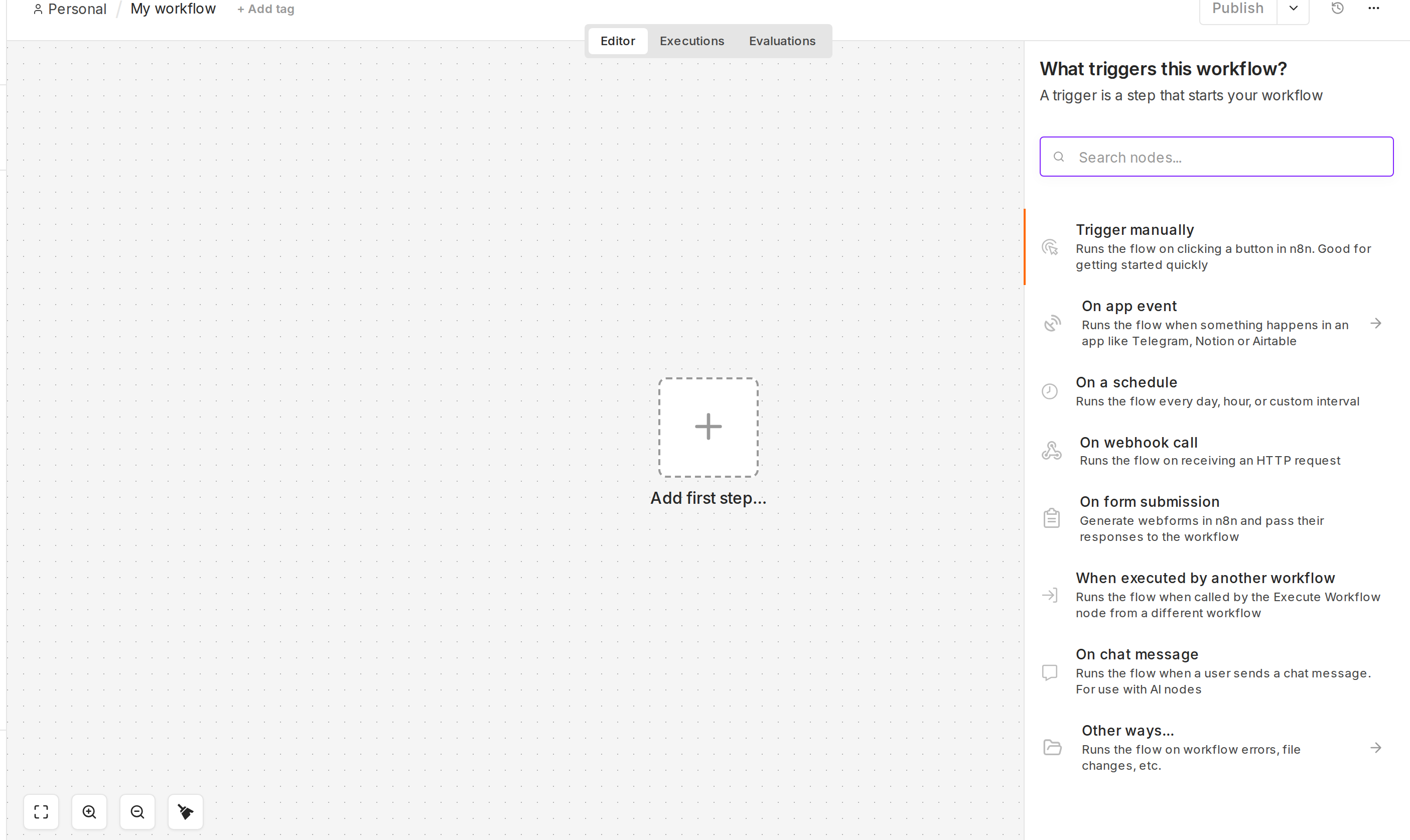This screenshot has width=1410, height=840.
Task: Select the On a schedule option
Action: pyautogui.click(x=1216, y=391)
